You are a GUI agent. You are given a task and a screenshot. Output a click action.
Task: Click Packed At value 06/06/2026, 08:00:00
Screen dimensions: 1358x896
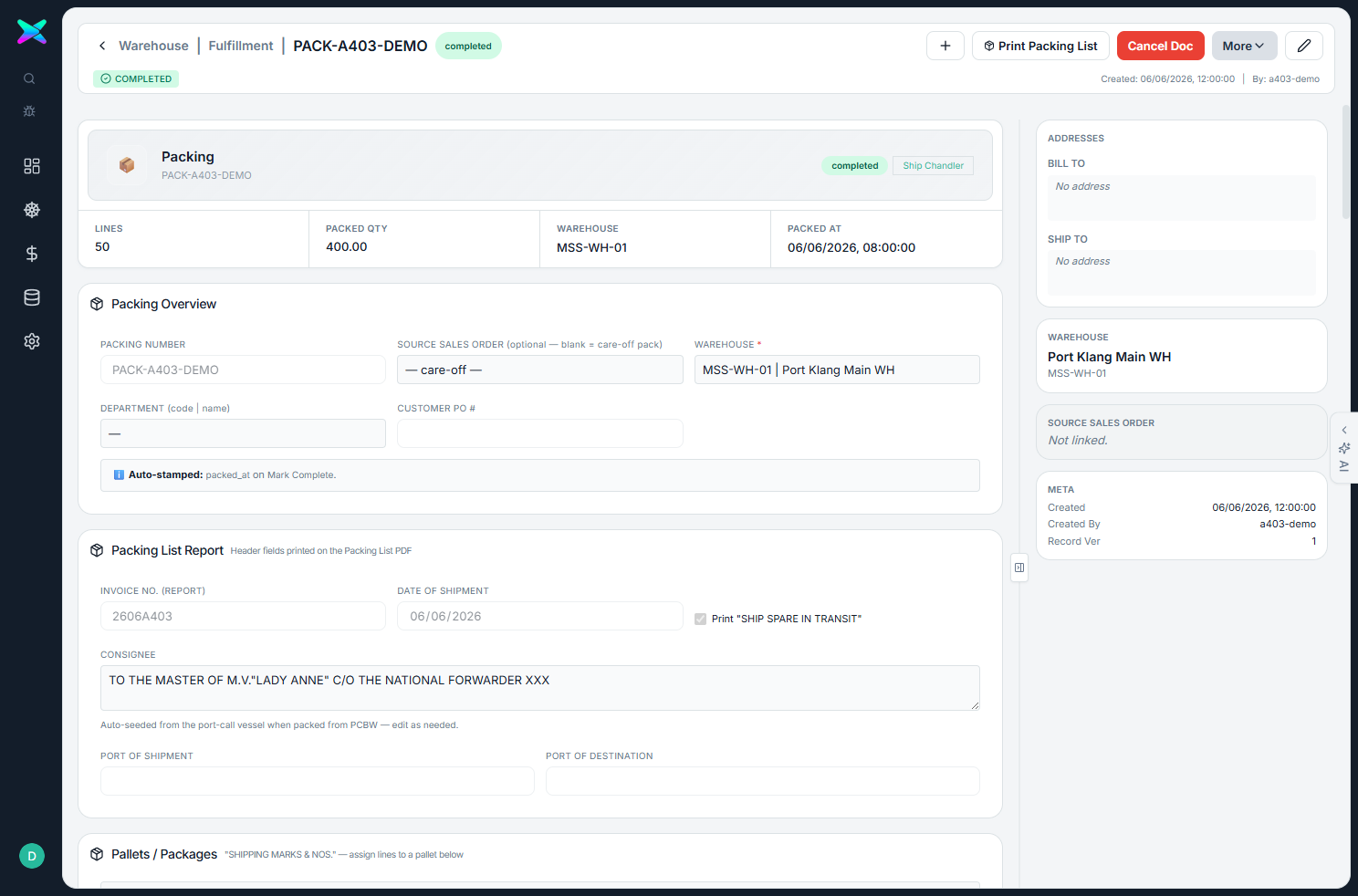tap(851, 247)
